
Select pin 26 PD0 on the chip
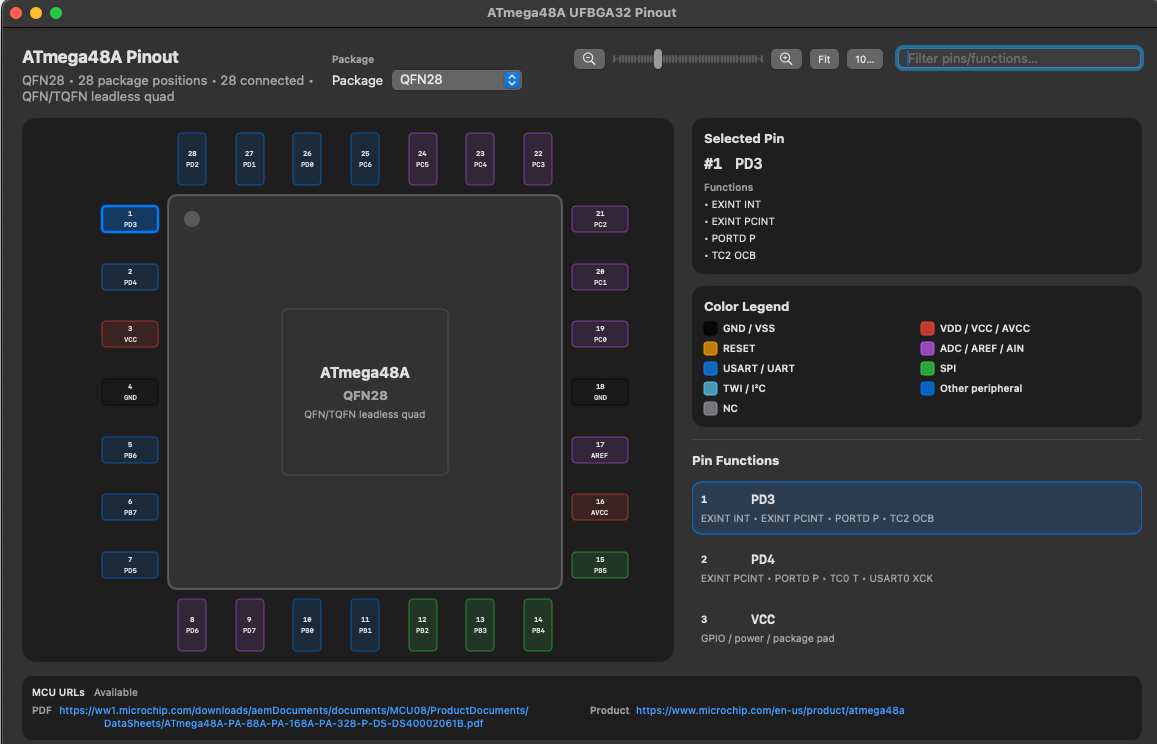pos(307,159)
